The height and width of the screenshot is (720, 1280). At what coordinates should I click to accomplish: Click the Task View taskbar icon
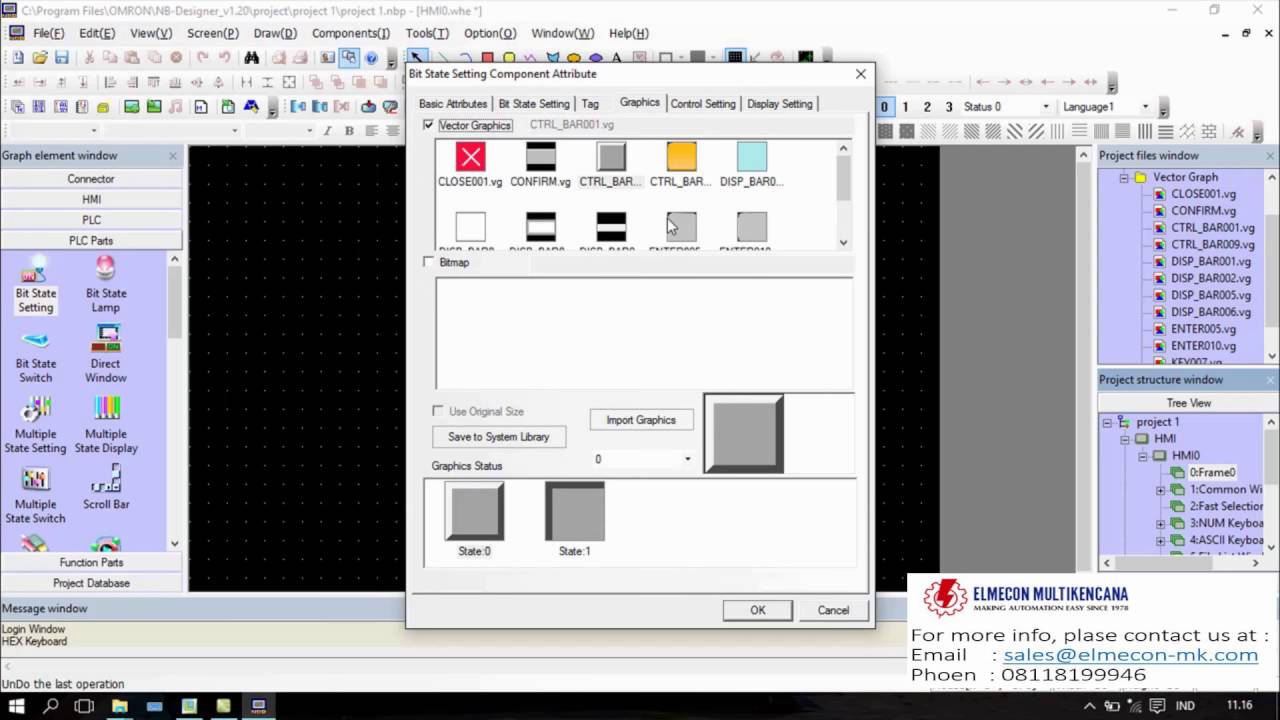[85, 706]
